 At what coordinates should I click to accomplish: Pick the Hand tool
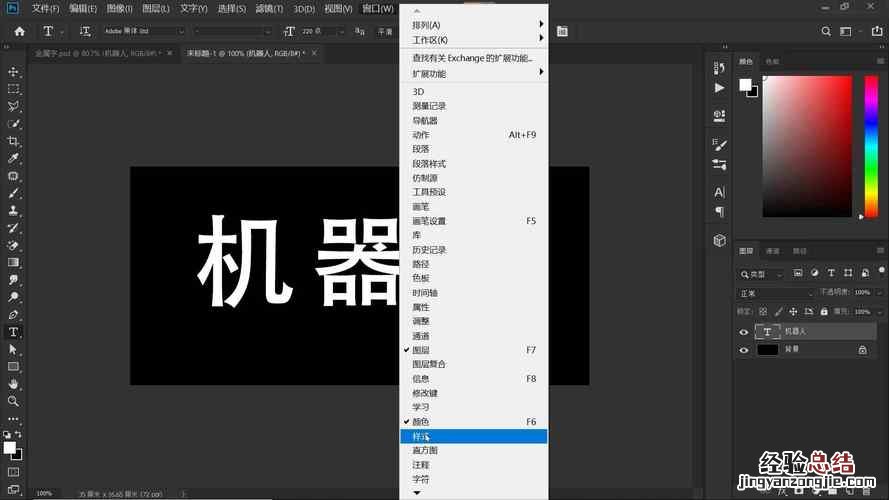pyautogui.click(x=14, y=384)
